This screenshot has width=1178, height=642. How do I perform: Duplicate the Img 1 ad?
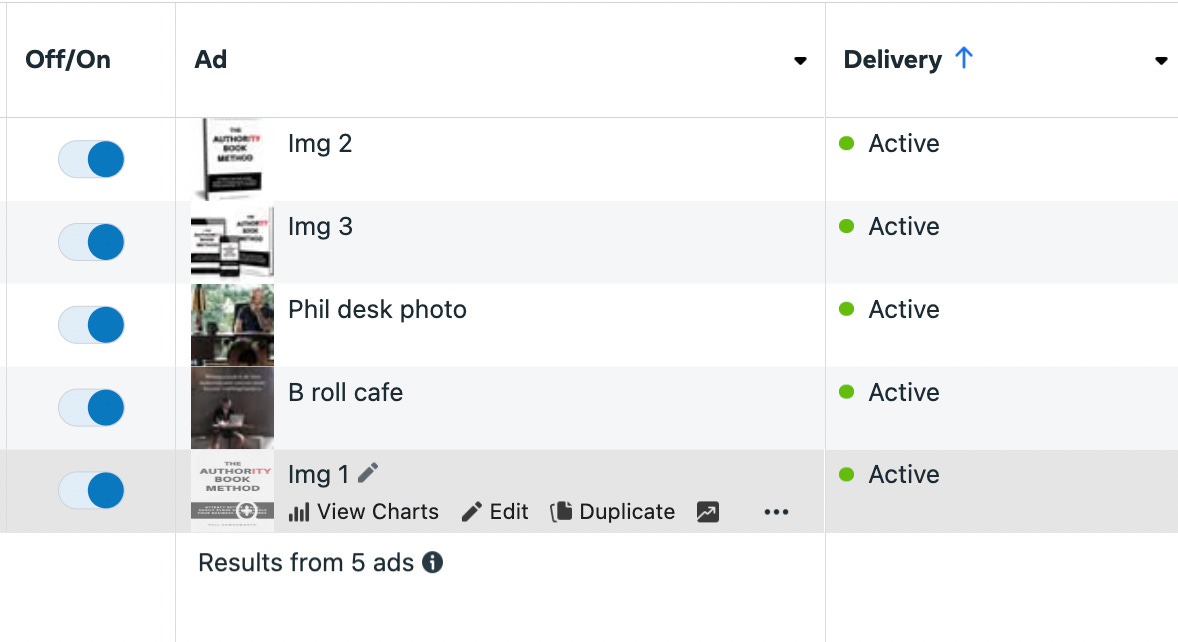[x=613, y=512]
